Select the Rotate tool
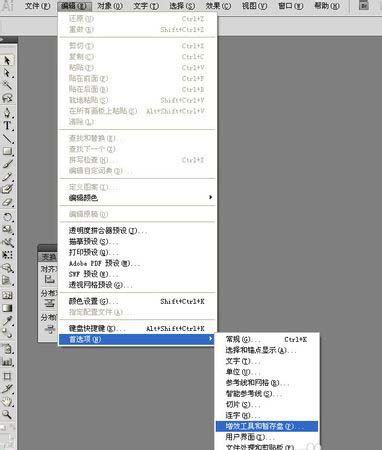The image size is (382, 450). 7,217
